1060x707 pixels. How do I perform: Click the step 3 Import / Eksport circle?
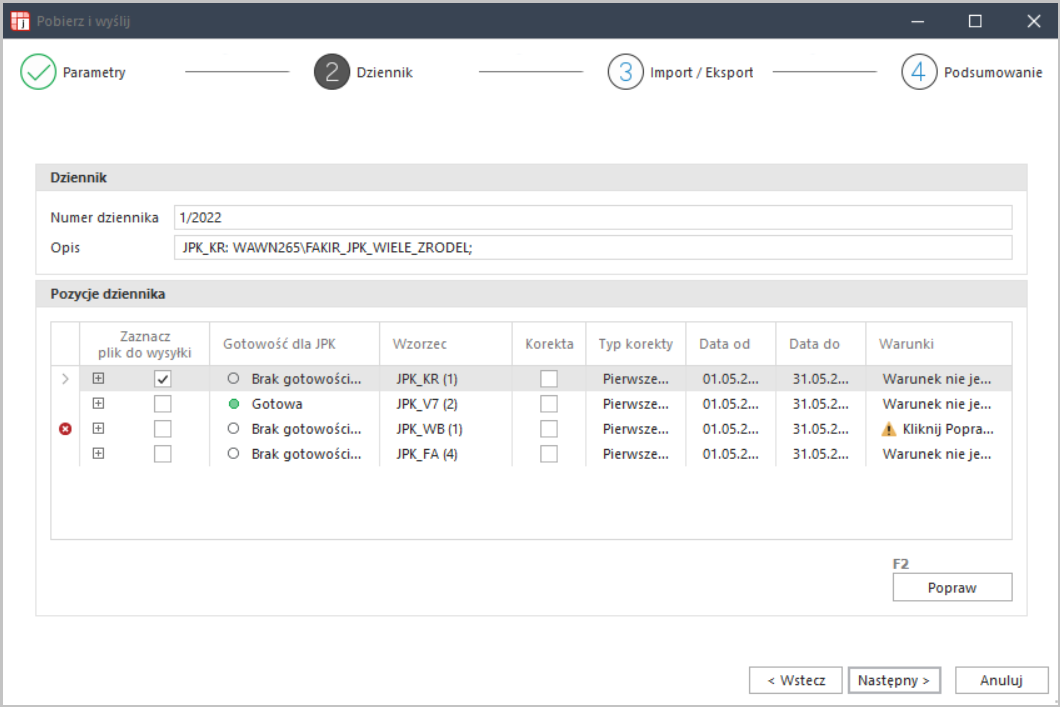pyautogui.click(x=625, y=73)
